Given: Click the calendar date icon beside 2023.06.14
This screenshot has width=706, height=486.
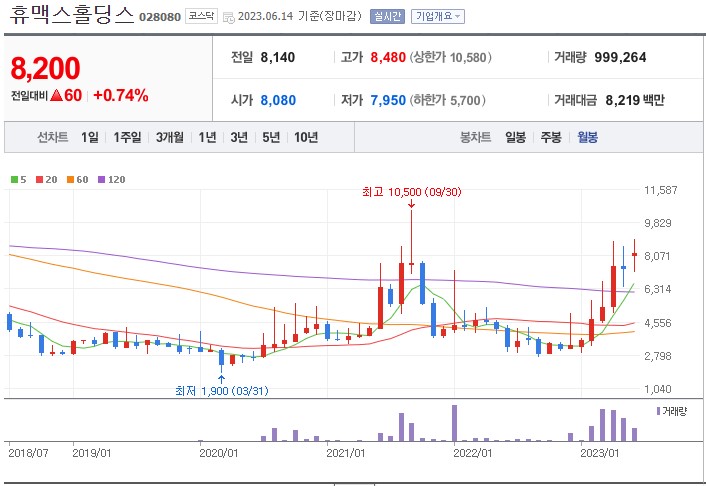Looking at the screenshot, I should tap(229, 18).
